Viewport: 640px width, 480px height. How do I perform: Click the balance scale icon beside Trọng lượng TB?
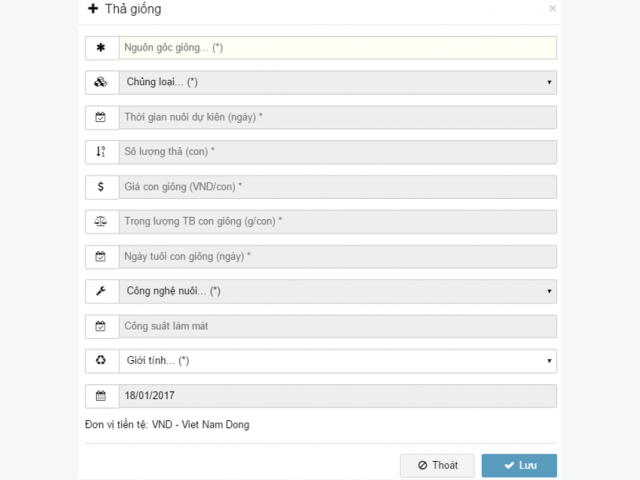[100, 221]
